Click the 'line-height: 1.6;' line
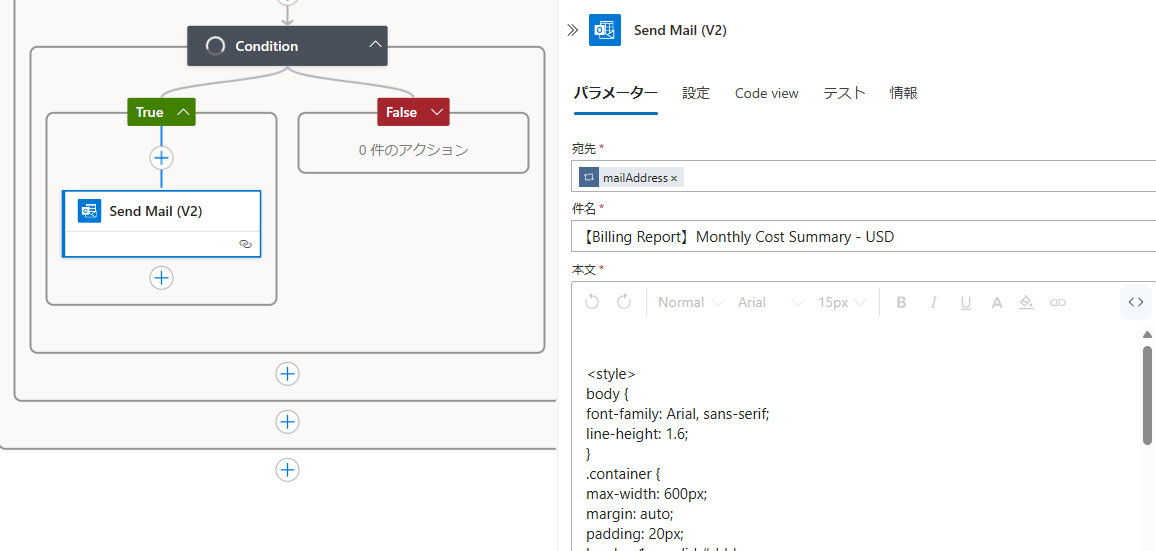The height and width of the screenshot is (551, 1156). point(638,434)
